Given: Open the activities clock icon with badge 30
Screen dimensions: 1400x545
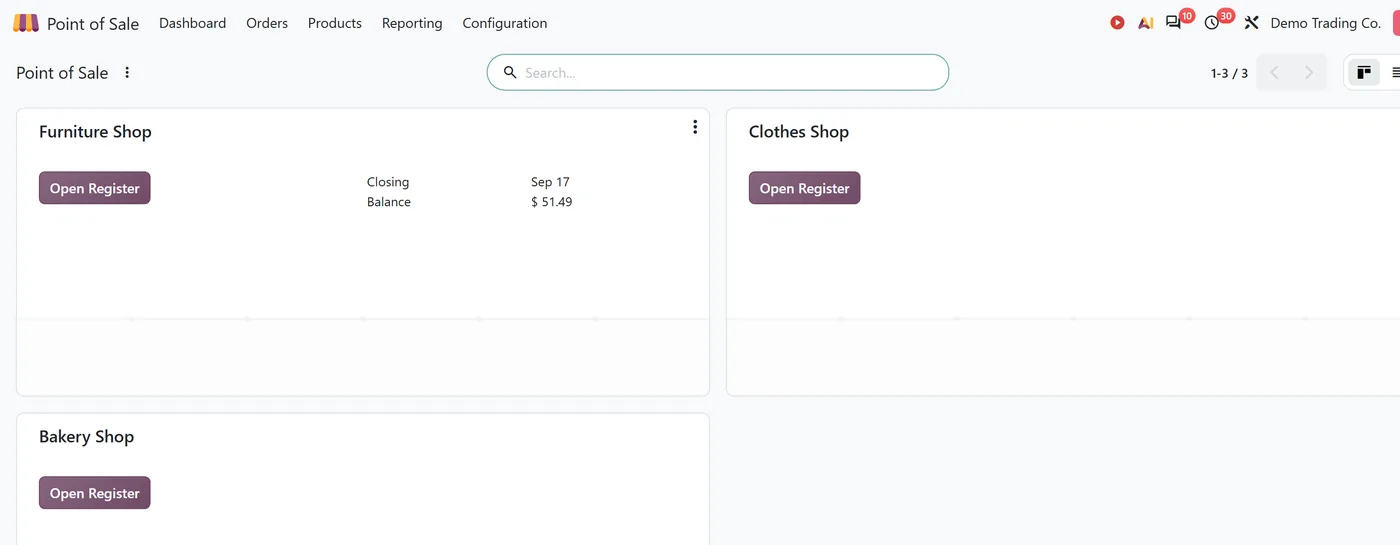Looking at the screenshot, I should coord(1212,23).
